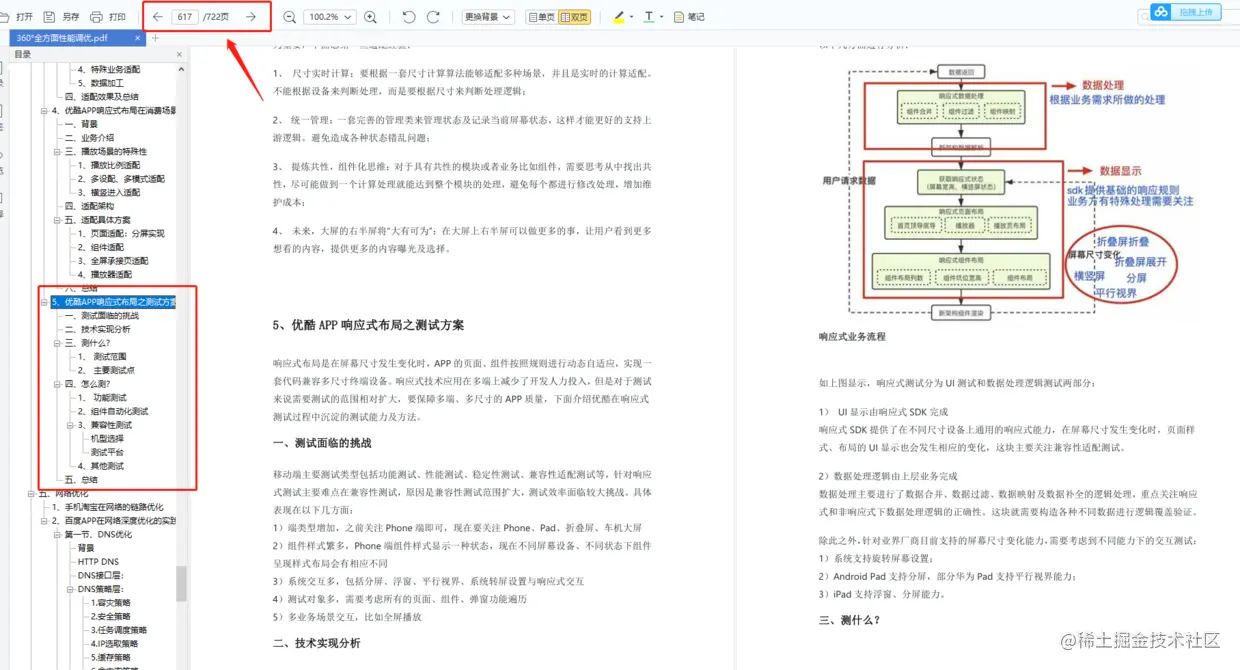The image size is (1240, 670).
Task: Select outline item 5、数据加工
Action: 100,83
